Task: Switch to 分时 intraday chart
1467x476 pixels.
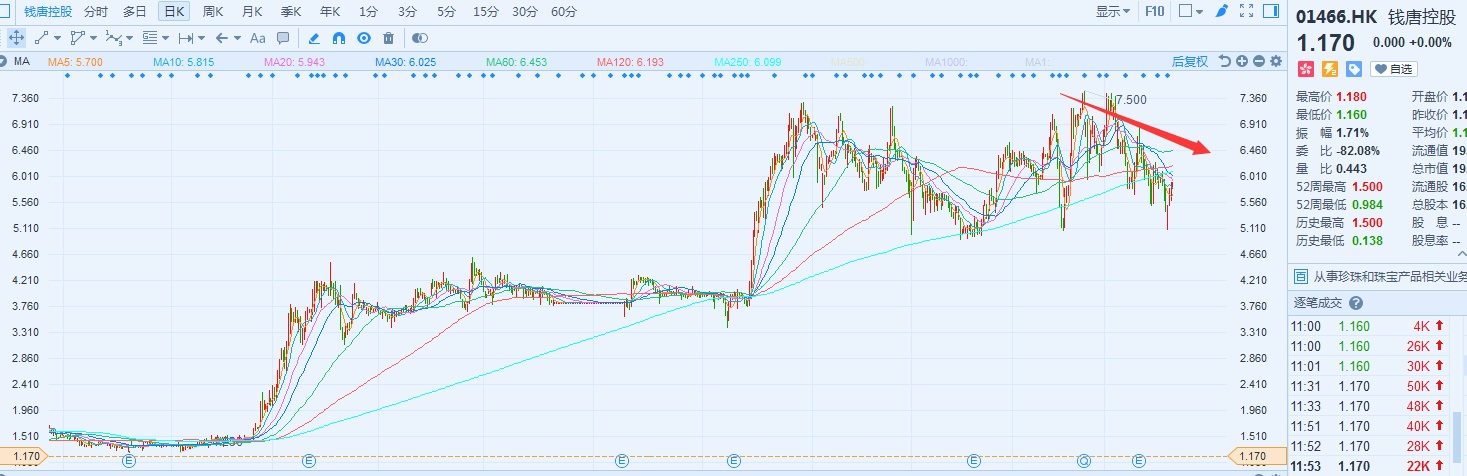Action: 96,12
